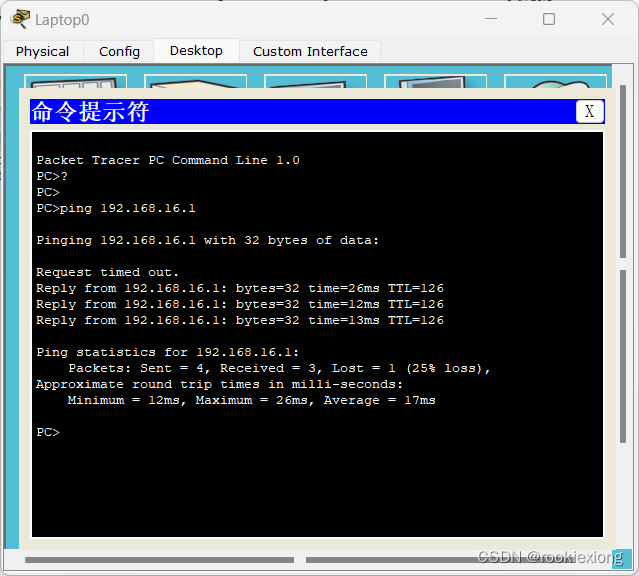This screenshot has width=639, height=576.
Task: Click inside the black command line terminal
Action: [317, 334]
